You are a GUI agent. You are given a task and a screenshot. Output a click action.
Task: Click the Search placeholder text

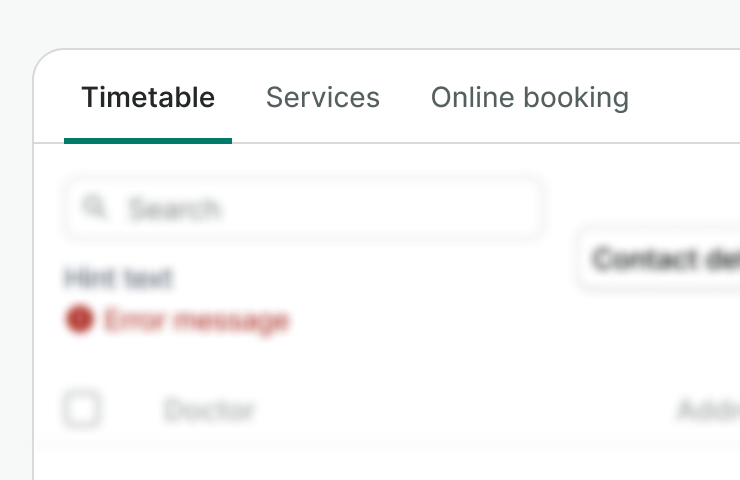[x=174, y=209]
